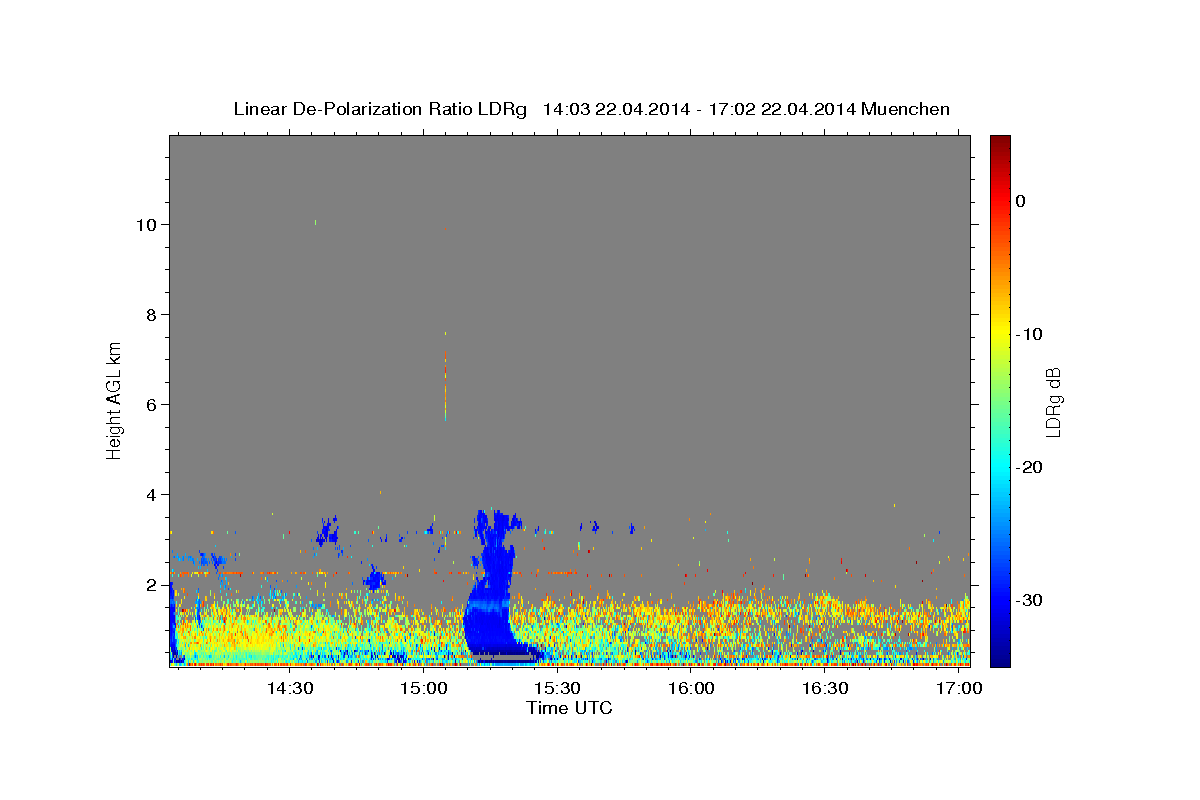Click the 'LDRg dB' colorbar label
Viewport: 1200px width, 800px height.
pyautogui.click(x=1052, y=401)
